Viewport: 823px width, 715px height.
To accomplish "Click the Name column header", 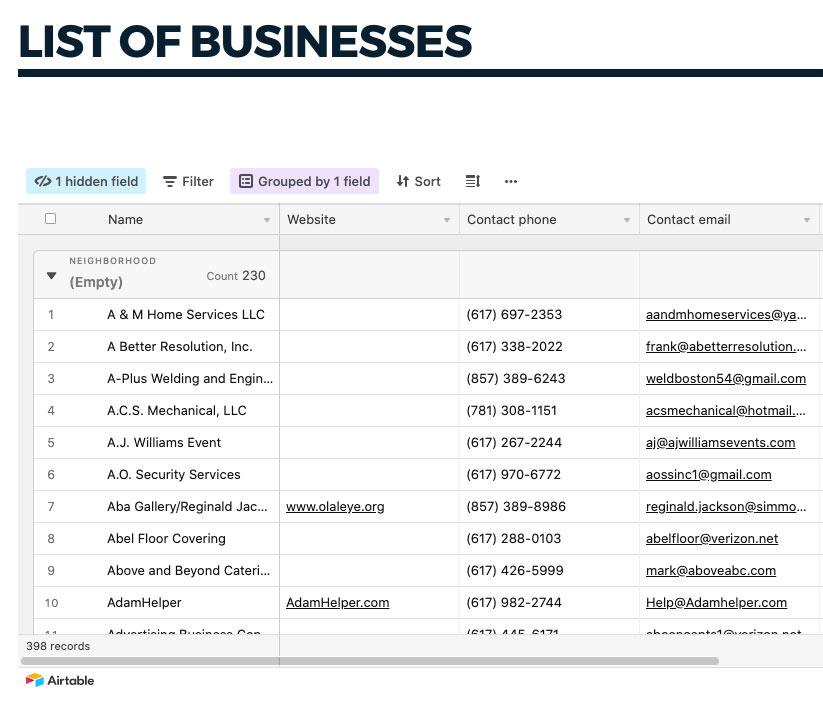I will pos(125,219).
